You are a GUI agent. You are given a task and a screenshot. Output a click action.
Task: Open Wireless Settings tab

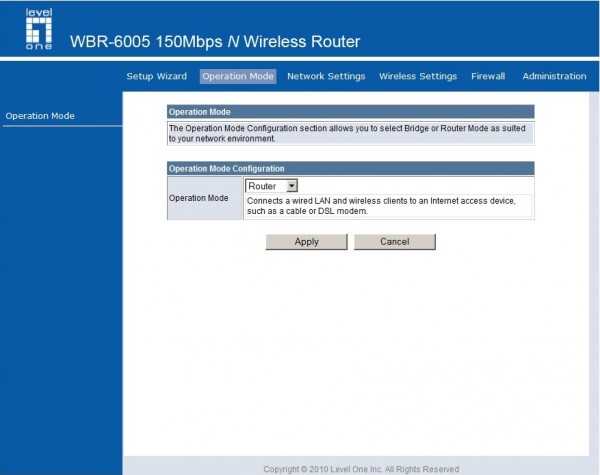point(418,76)
